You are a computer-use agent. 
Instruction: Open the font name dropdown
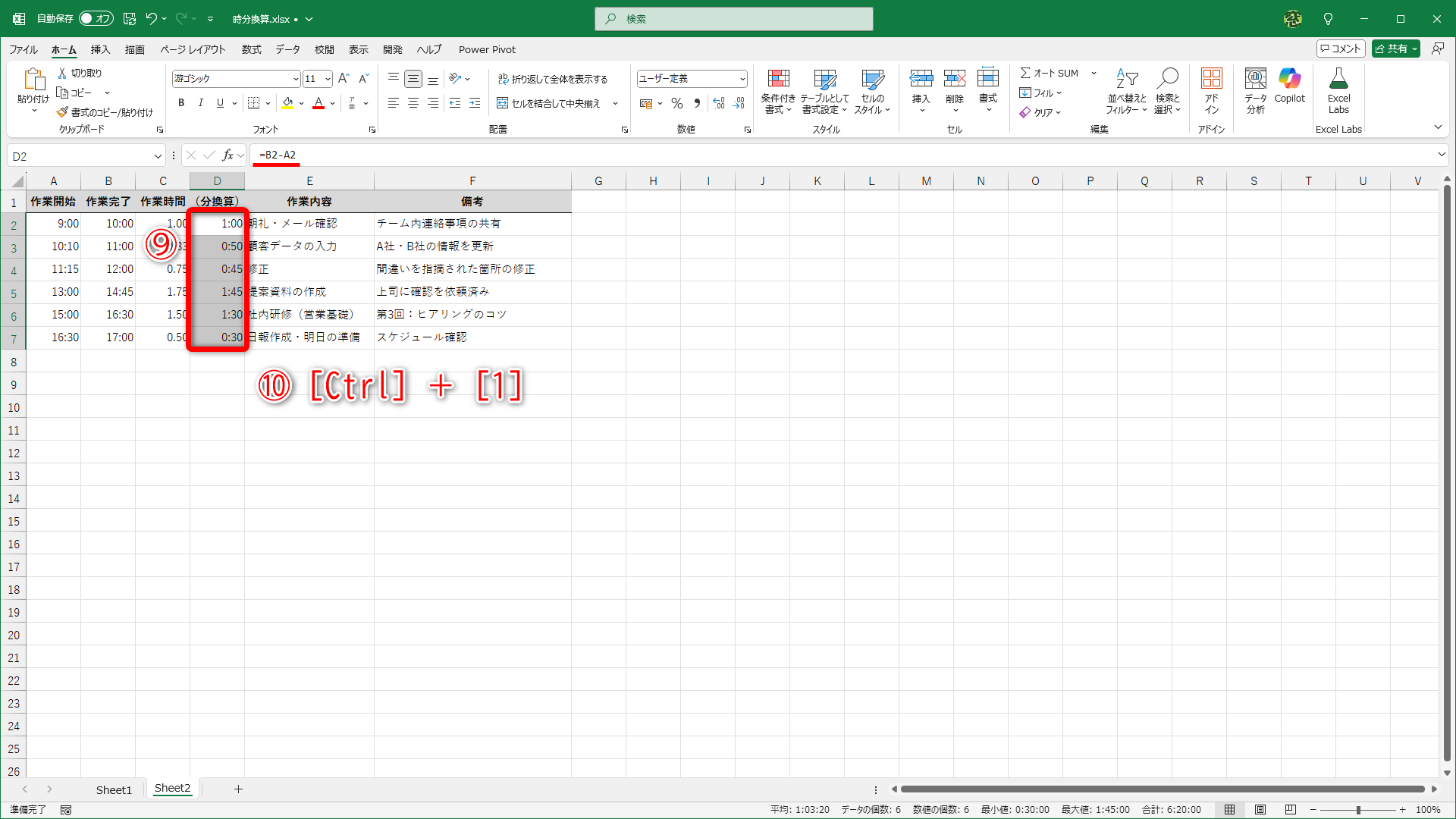click(296, 78)
